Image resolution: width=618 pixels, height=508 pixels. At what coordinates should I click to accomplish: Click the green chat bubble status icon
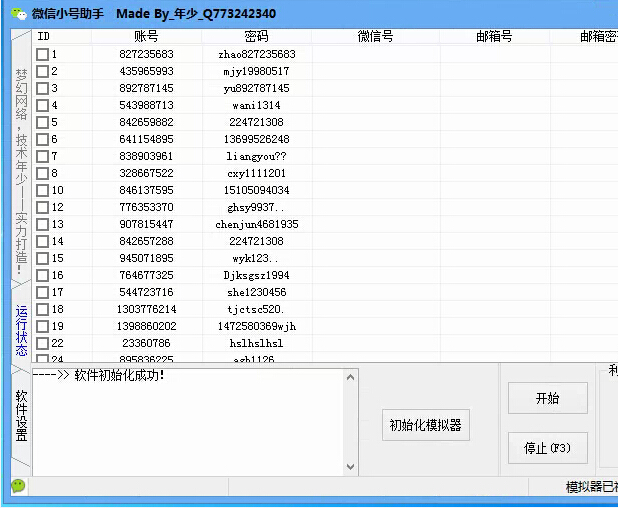pos(18,486)
